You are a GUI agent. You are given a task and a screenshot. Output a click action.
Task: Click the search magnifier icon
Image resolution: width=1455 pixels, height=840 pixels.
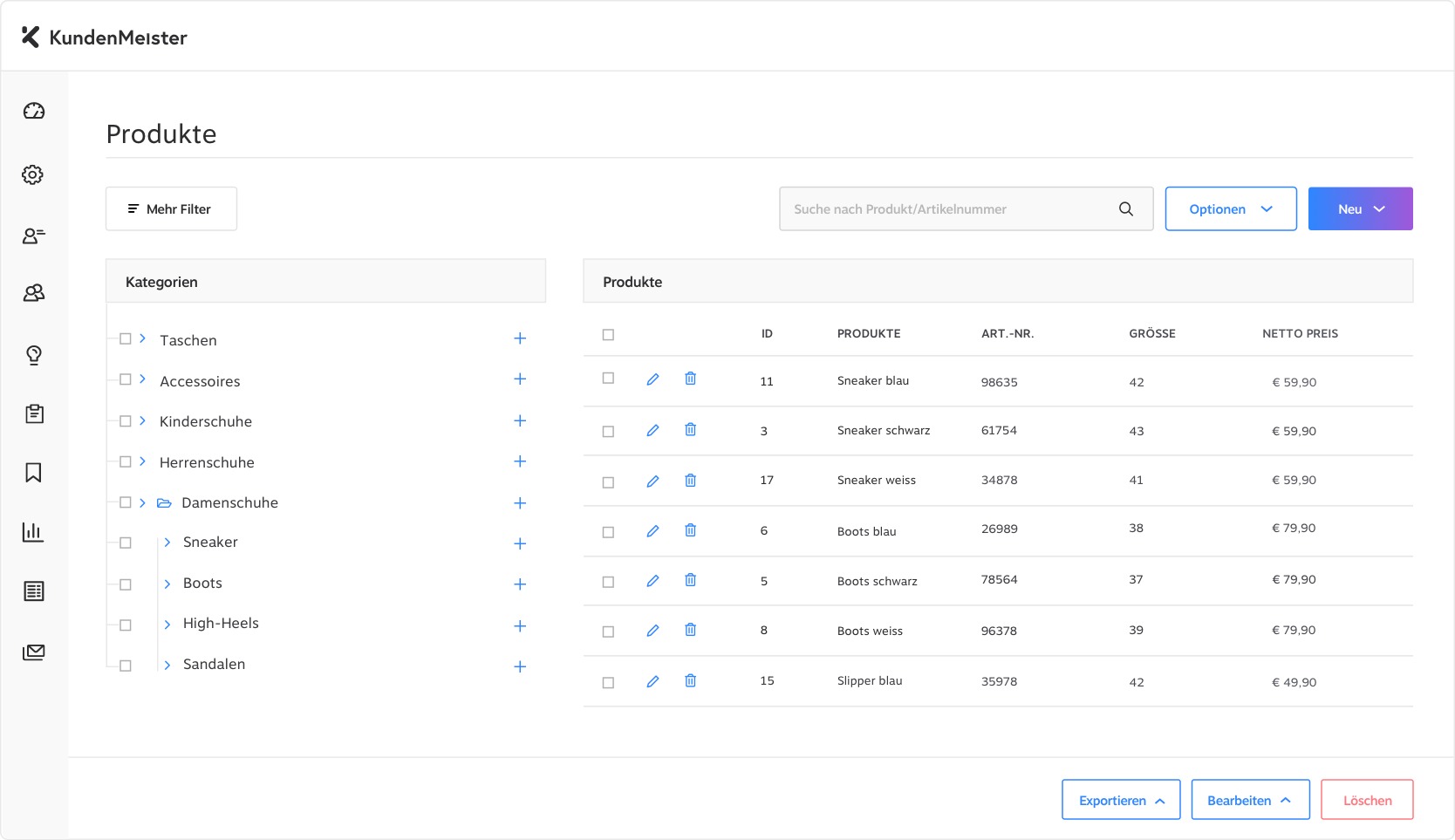[x=1126, y=209]
